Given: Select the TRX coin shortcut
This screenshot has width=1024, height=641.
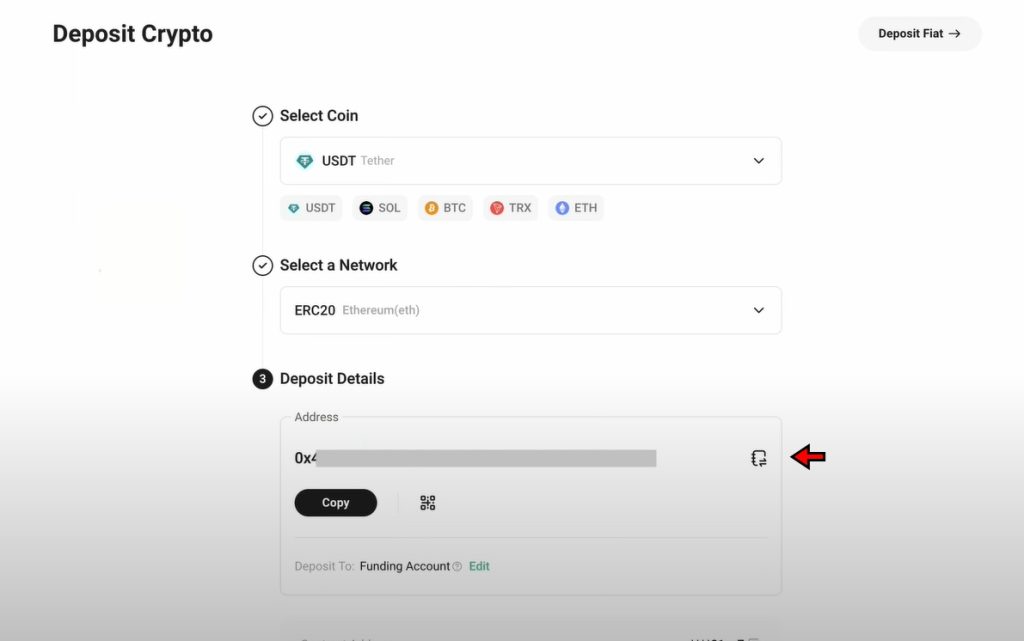Looking at the screenshot, I should (x=510, y=207).
